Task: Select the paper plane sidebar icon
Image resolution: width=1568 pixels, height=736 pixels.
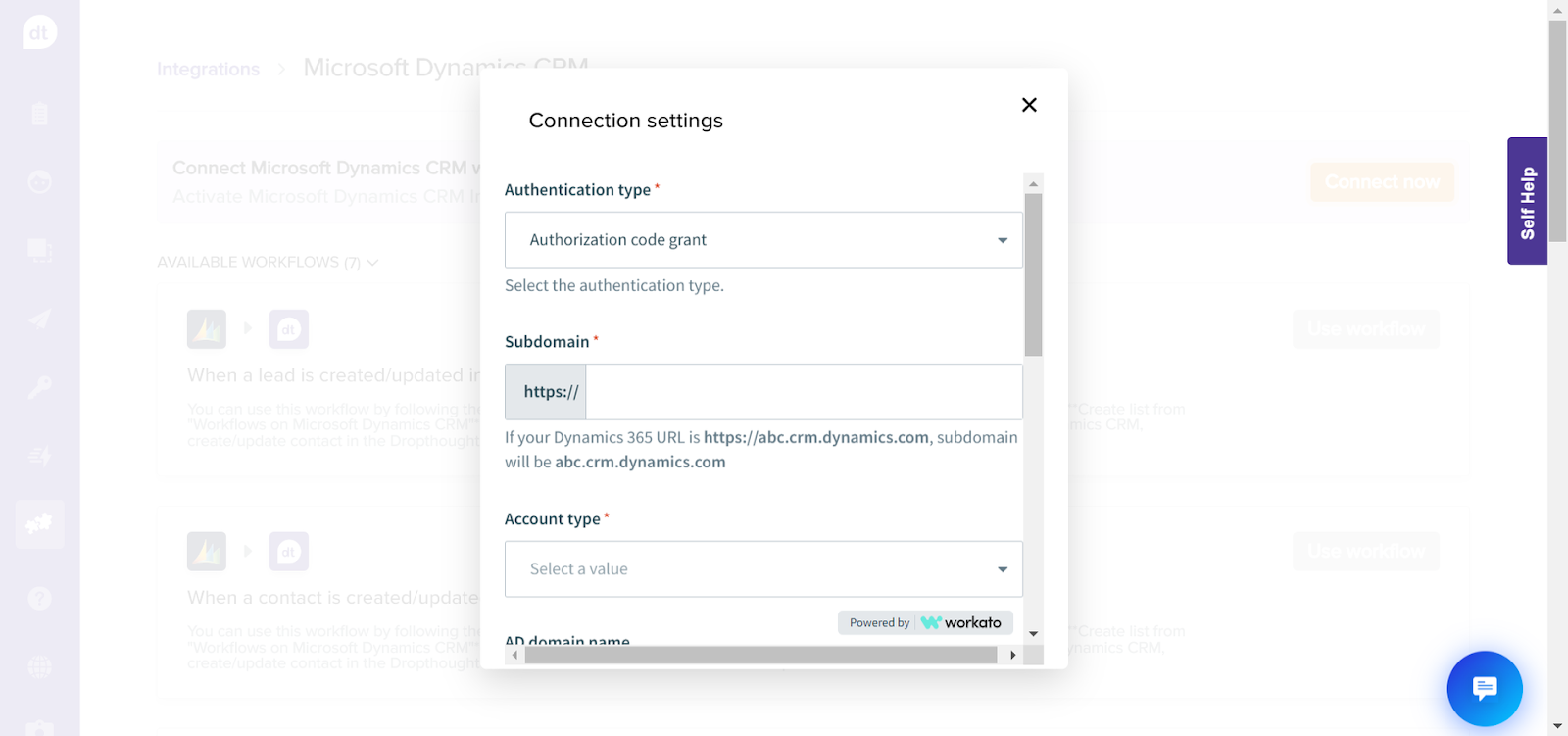Action: tap(39, 319)
